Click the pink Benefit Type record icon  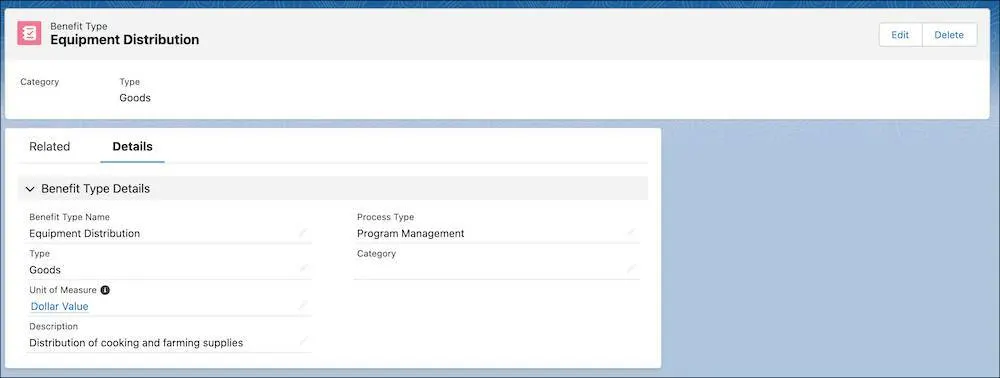point(29,33)
